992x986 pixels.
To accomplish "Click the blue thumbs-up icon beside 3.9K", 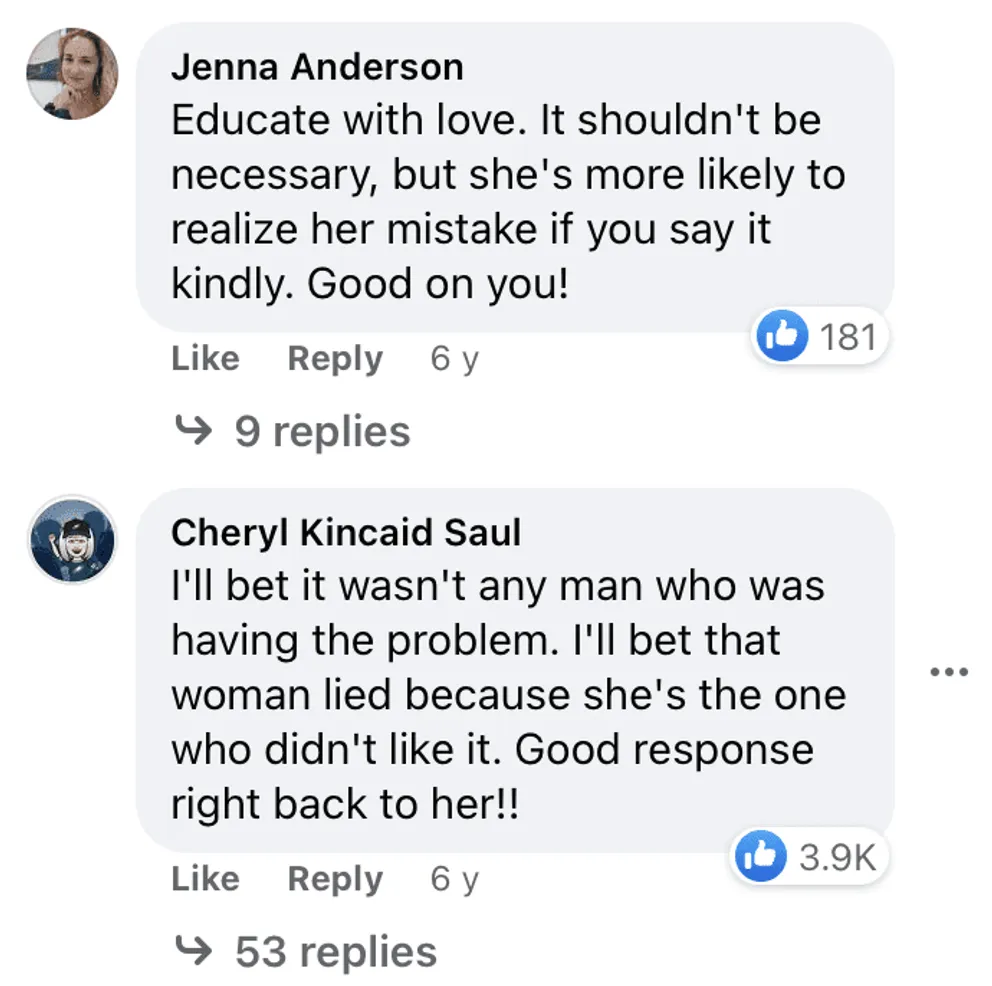I will coord(761,856).
